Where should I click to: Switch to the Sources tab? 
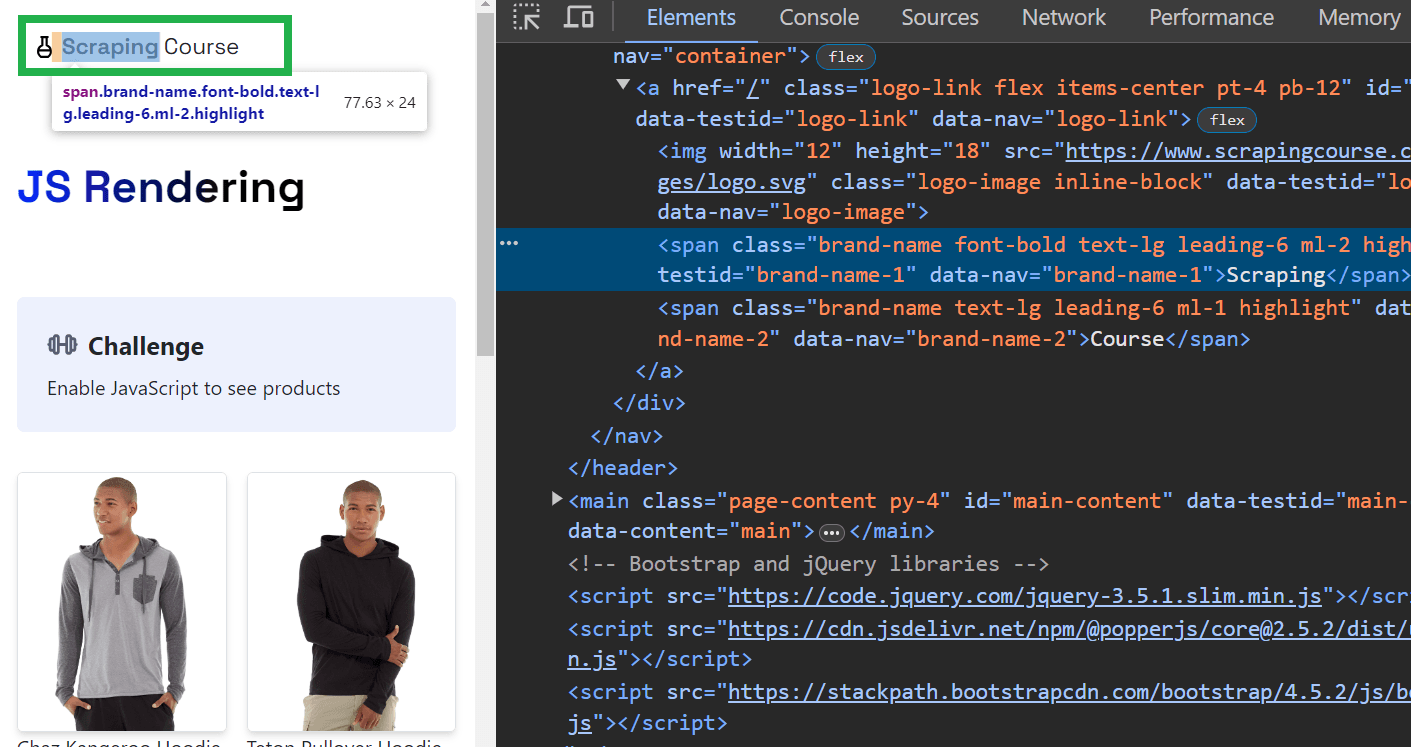point(940,17)
